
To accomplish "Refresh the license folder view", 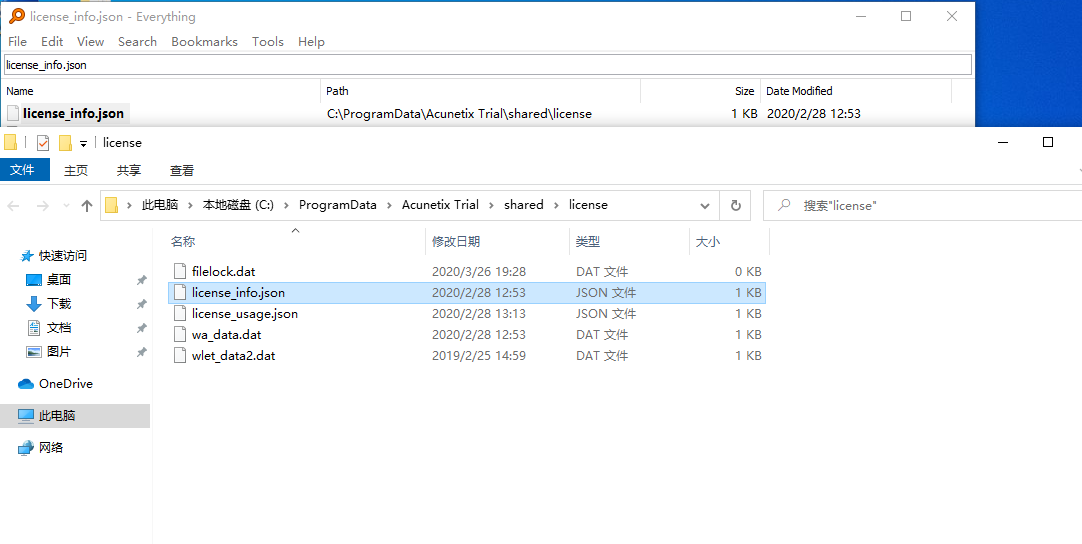I will [736, 206].
